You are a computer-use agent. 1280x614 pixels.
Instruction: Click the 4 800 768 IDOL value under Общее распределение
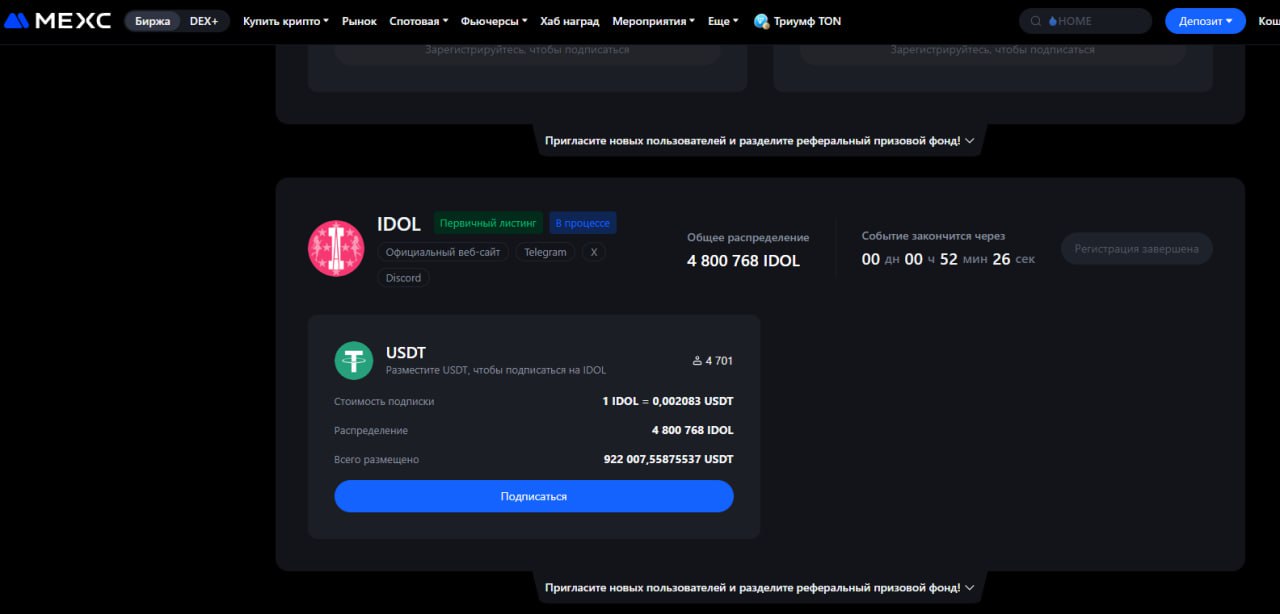click(744, 261)
